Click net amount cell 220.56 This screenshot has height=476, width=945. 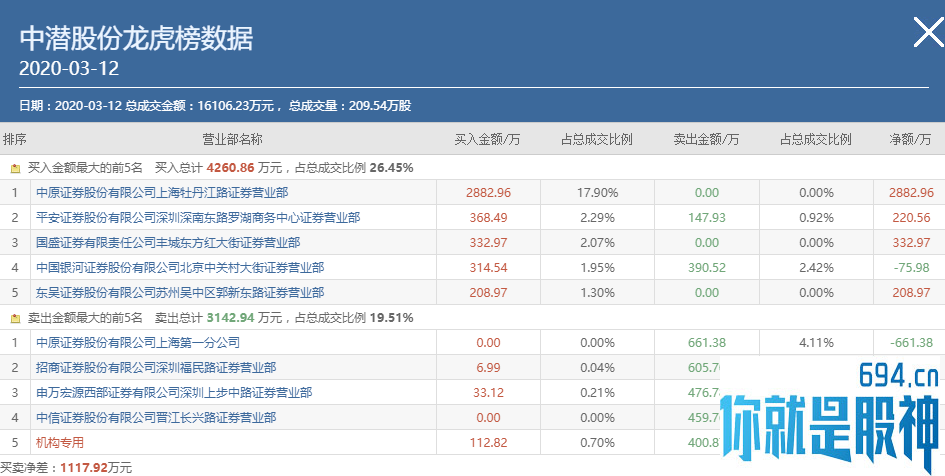(911, 218)
